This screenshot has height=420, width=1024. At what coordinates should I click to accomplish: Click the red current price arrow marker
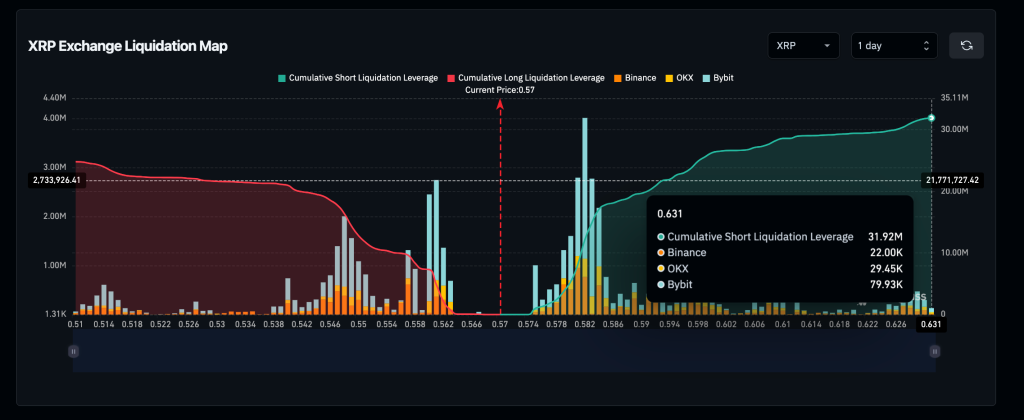[500, 104]
